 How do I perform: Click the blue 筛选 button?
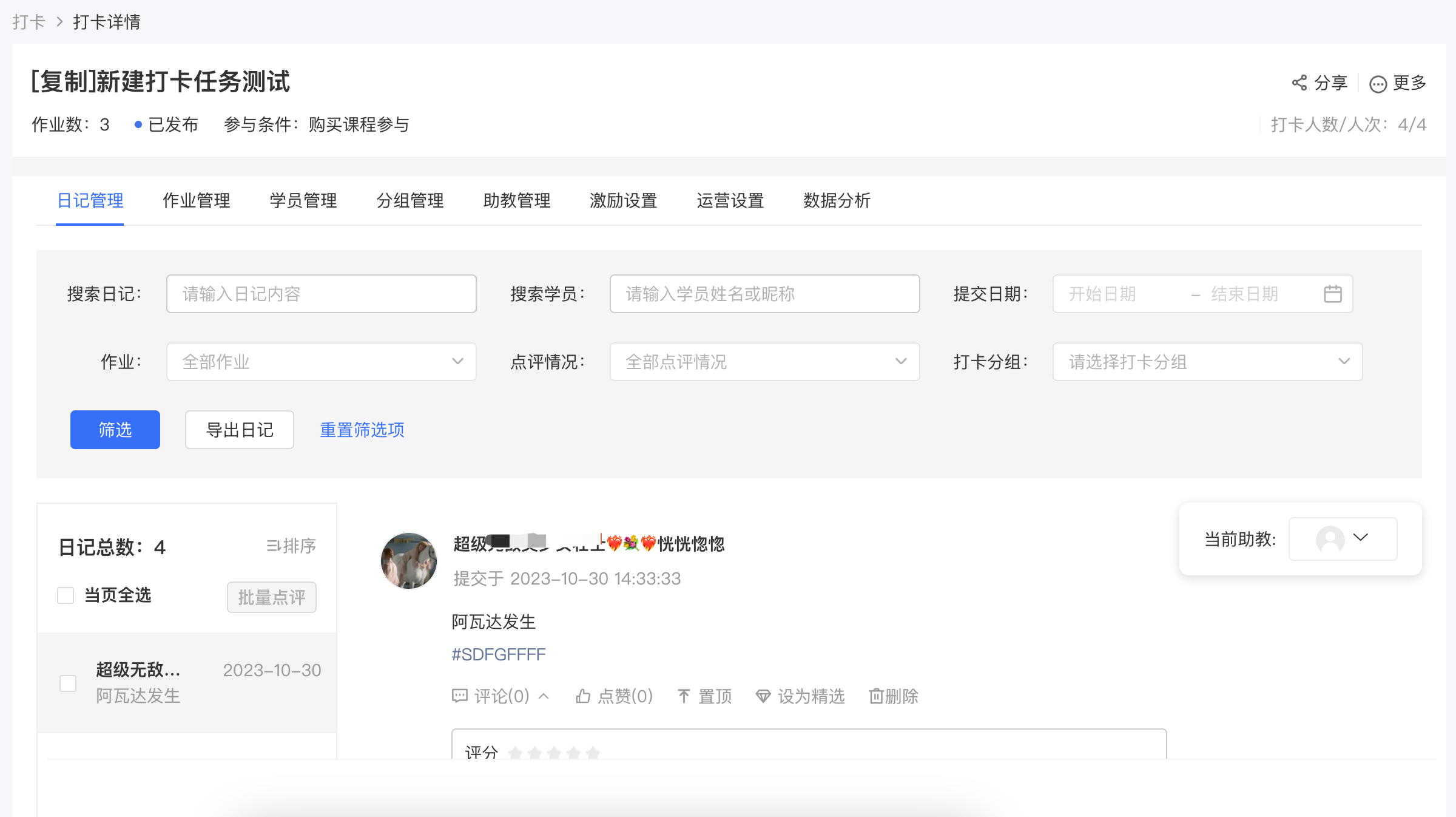[115, 430]
